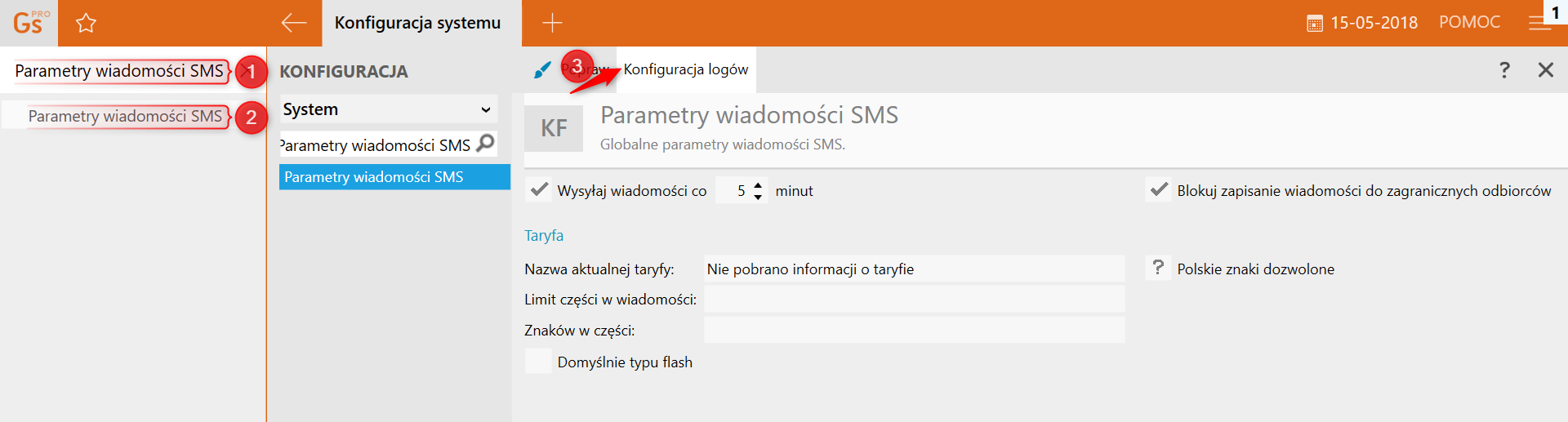Click the question mark help icon
Viewport: 1568px width, 422px height.
click(1504, 70)
